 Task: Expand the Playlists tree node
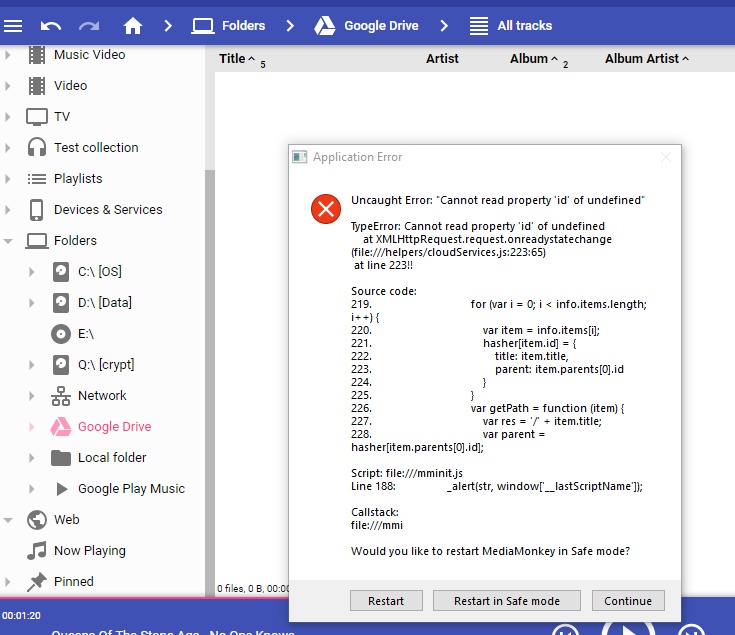tap(8, 179)
